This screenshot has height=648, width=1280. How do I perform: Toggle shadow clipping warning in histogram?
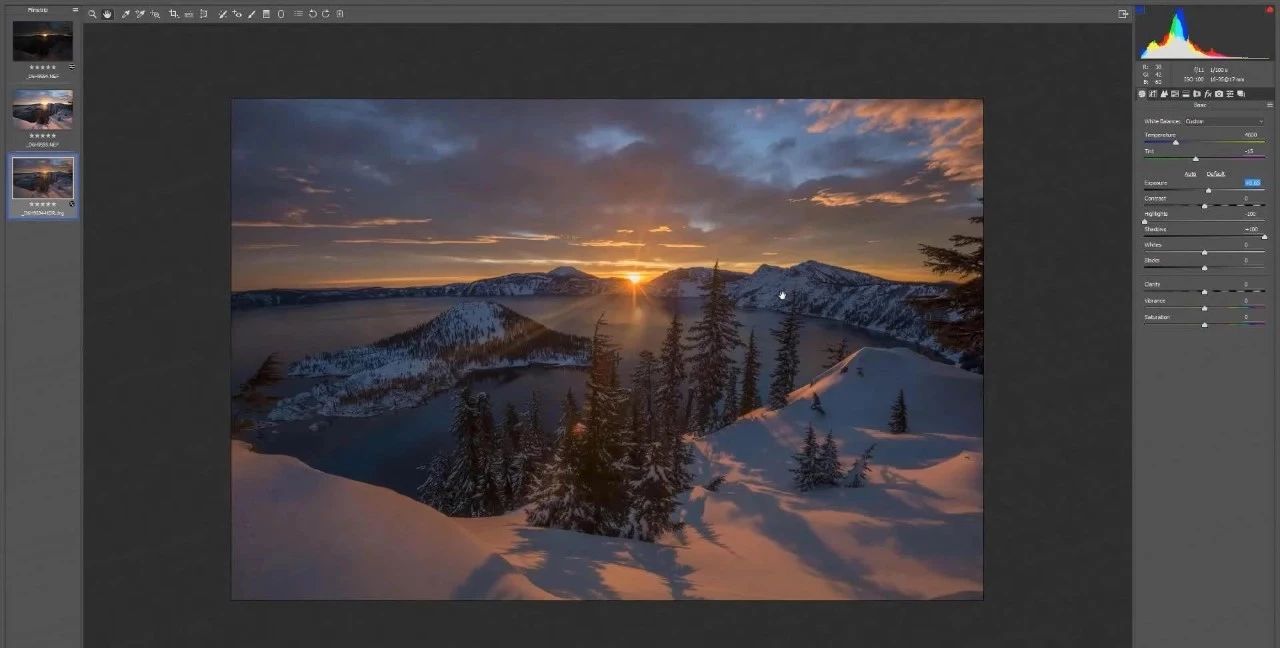click(1141, 10)
